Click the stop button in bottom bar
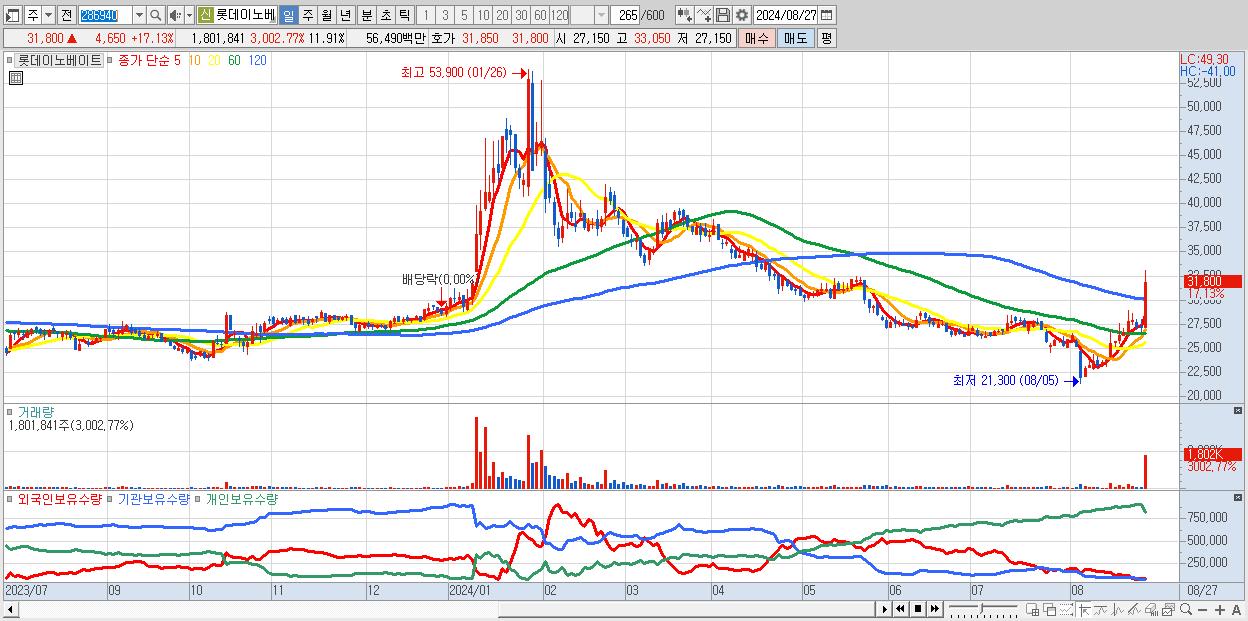Screen dimensions: 1248x621 (918, 609)
